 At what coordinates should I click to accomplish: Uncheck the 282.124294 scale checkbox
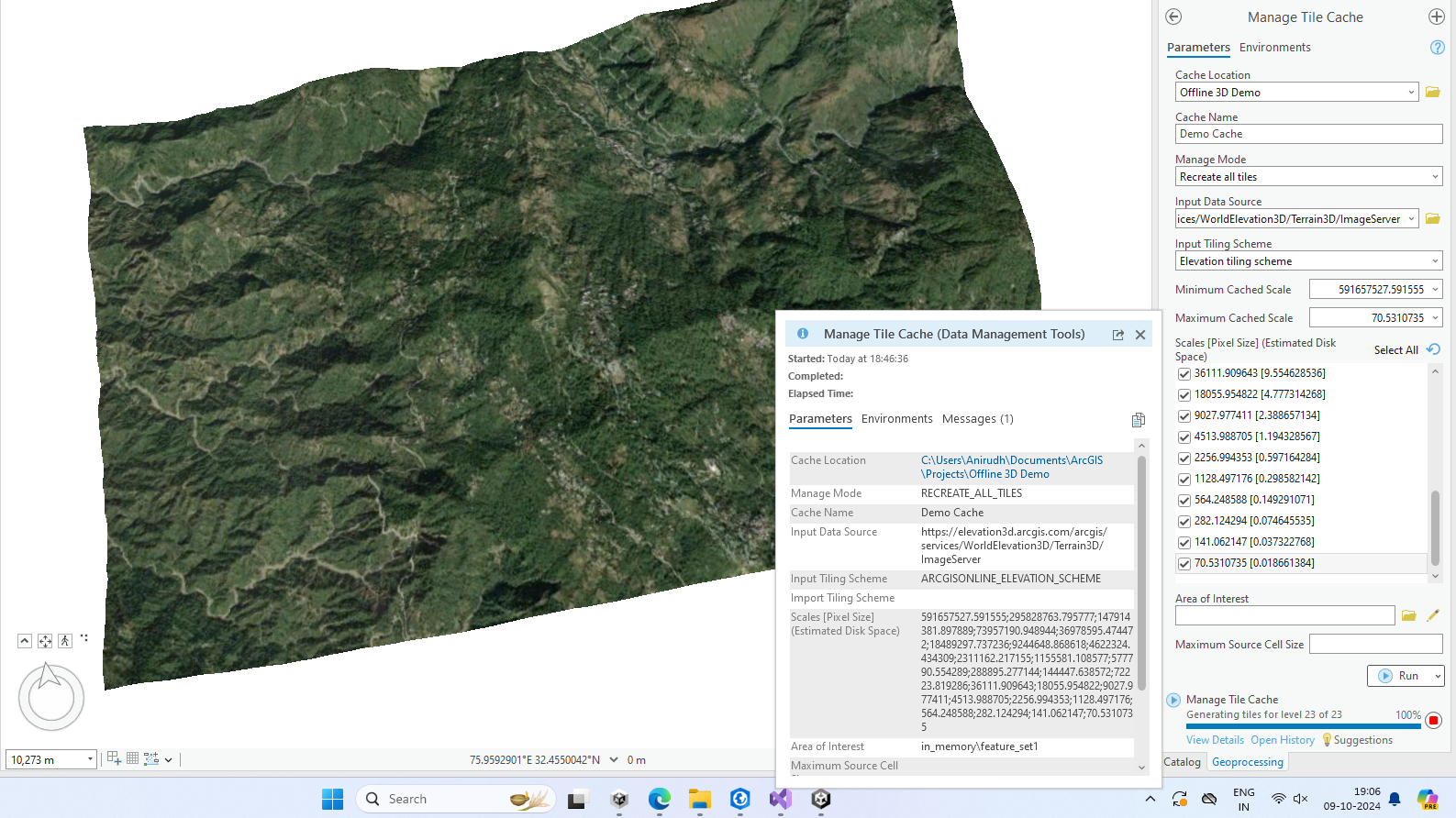pos(1184,522)
